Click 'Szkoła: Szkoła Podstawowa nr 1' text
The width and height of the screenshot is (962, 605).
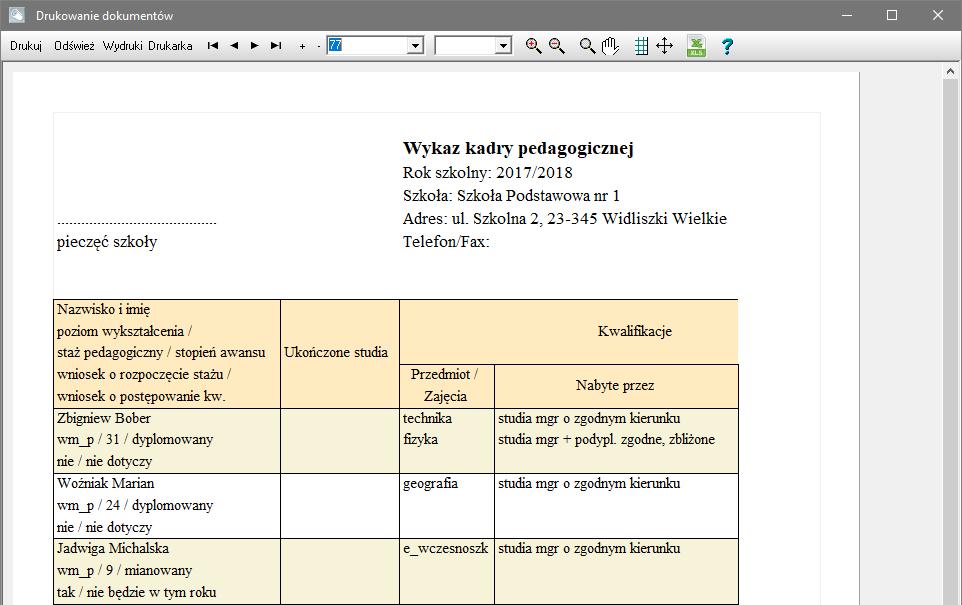pos(511,196)
